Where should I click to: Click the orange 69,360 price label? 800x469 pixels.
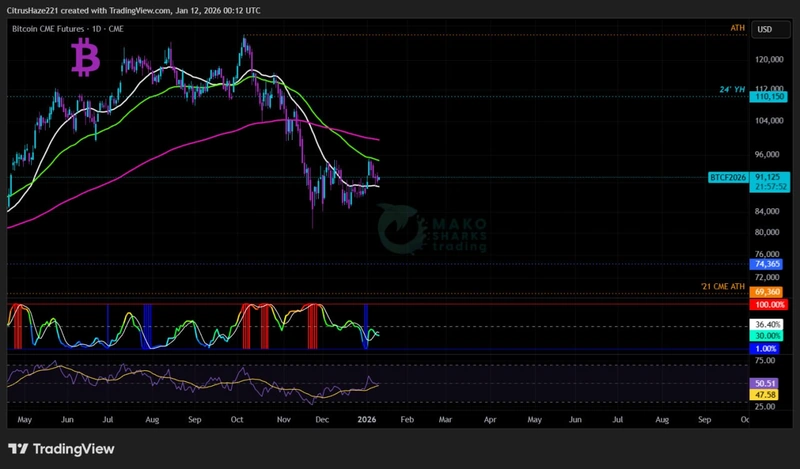tap(767, 291)
